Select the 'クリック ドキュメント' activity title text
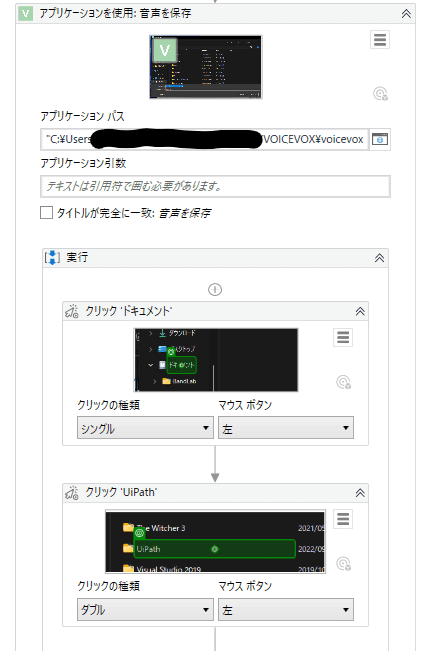 pyautogui.click(x=129, y=311)
